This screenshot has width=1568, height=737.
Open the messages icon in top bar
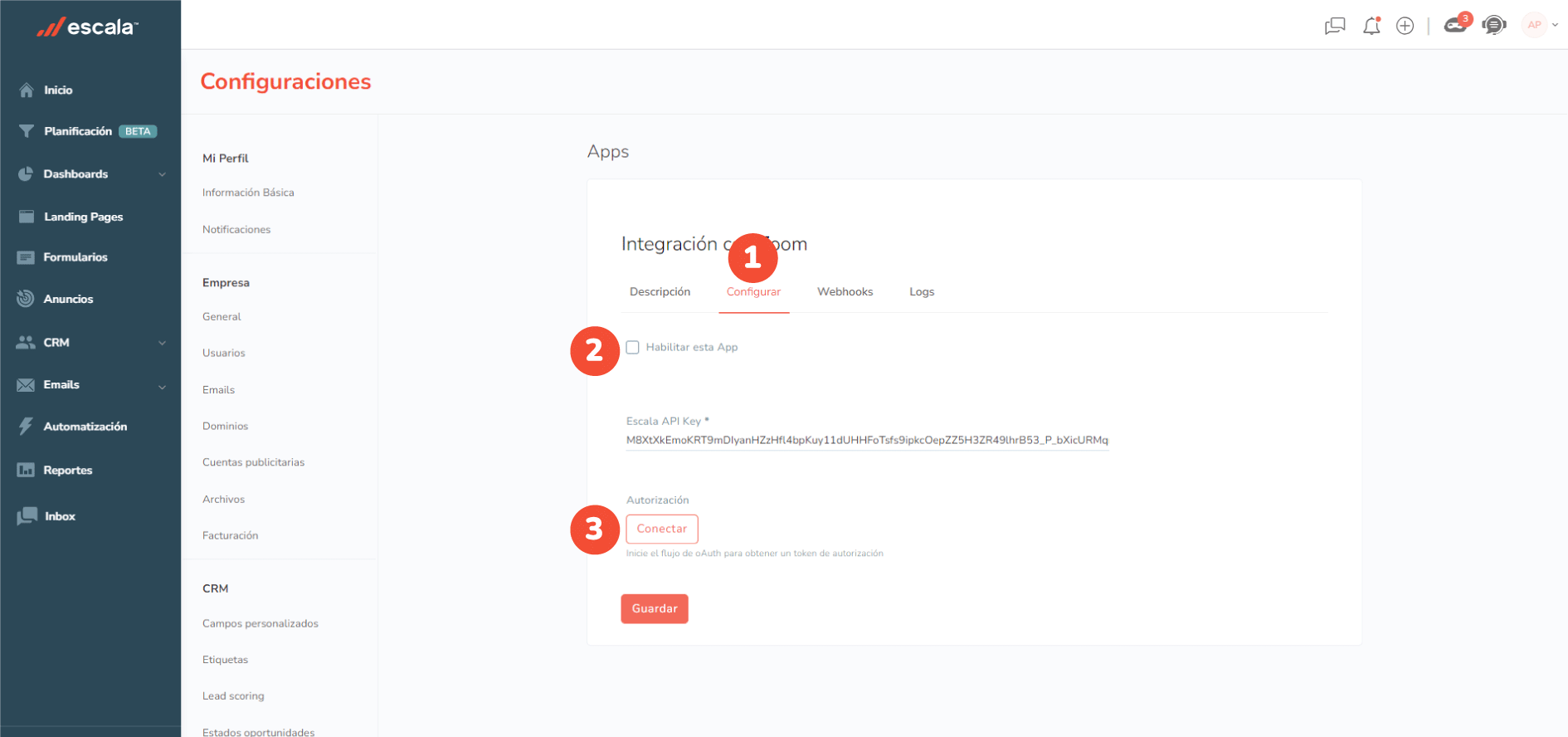(x=1335, y=26)
